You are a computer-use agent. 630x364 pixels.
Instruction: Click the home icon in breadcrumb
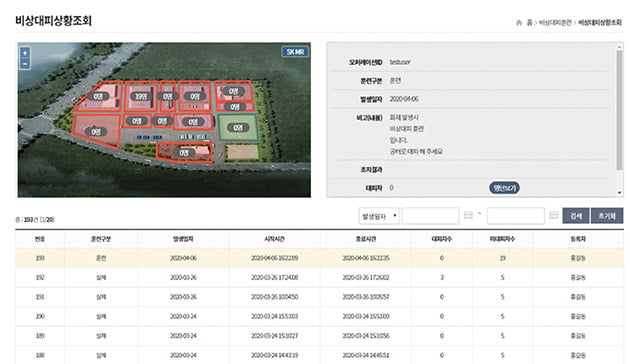519,23
